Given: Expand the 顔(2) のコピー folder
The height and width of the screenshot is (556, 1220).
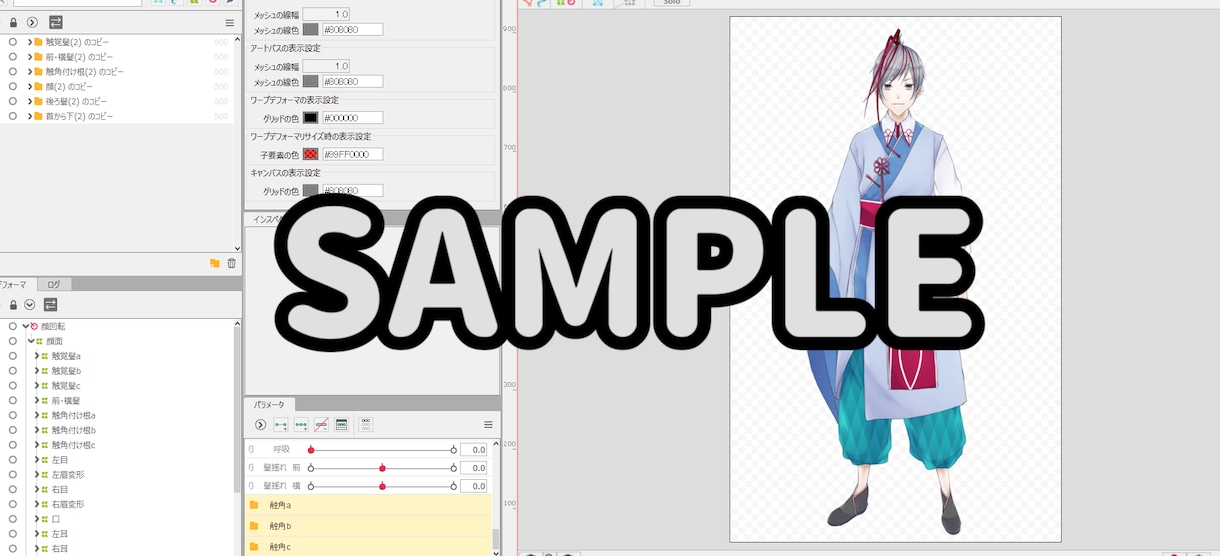Looking at the screenshot, I should (x=29, y=86).
